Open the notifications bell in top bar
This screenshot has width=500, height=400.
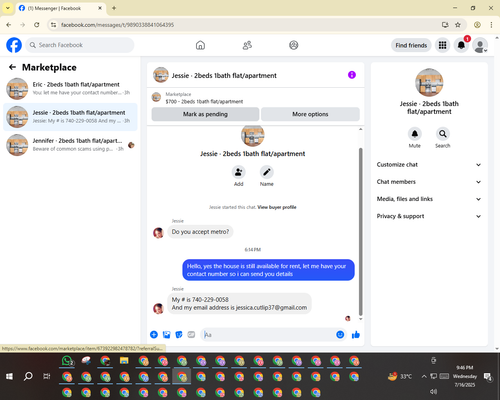click(461, 45)
